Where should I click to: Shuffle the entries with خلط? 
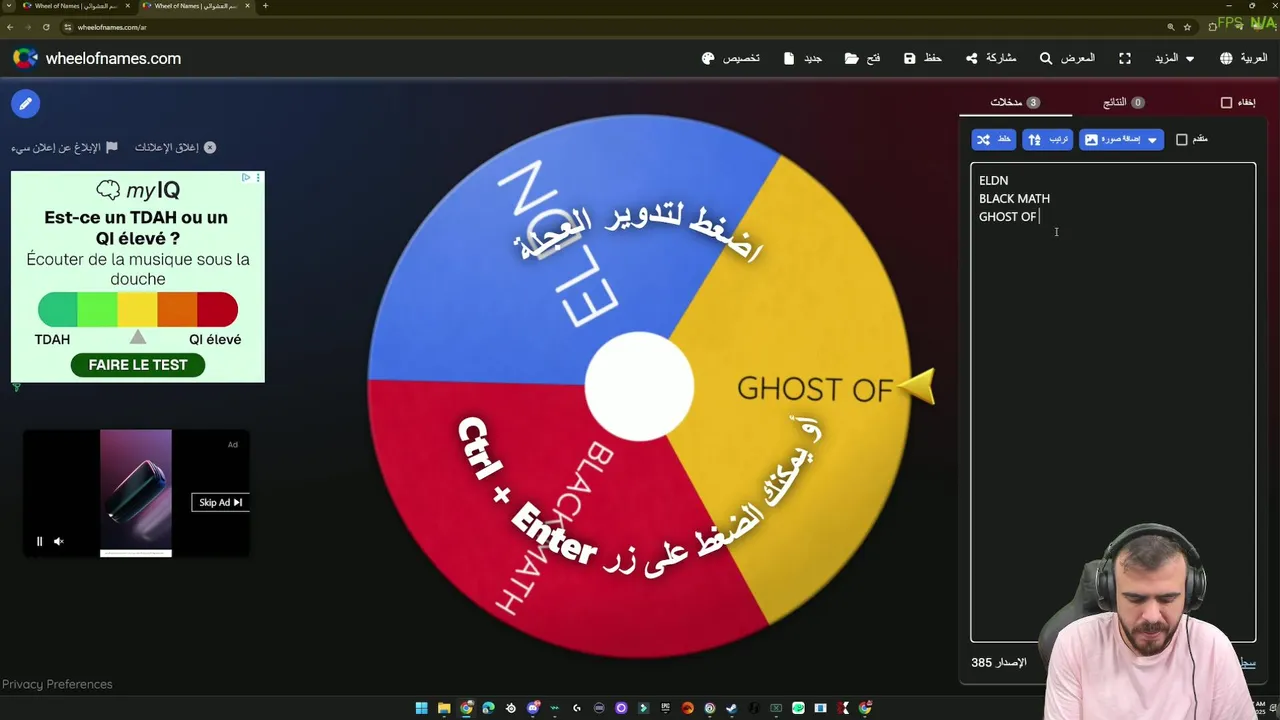[x=994, y=139]
